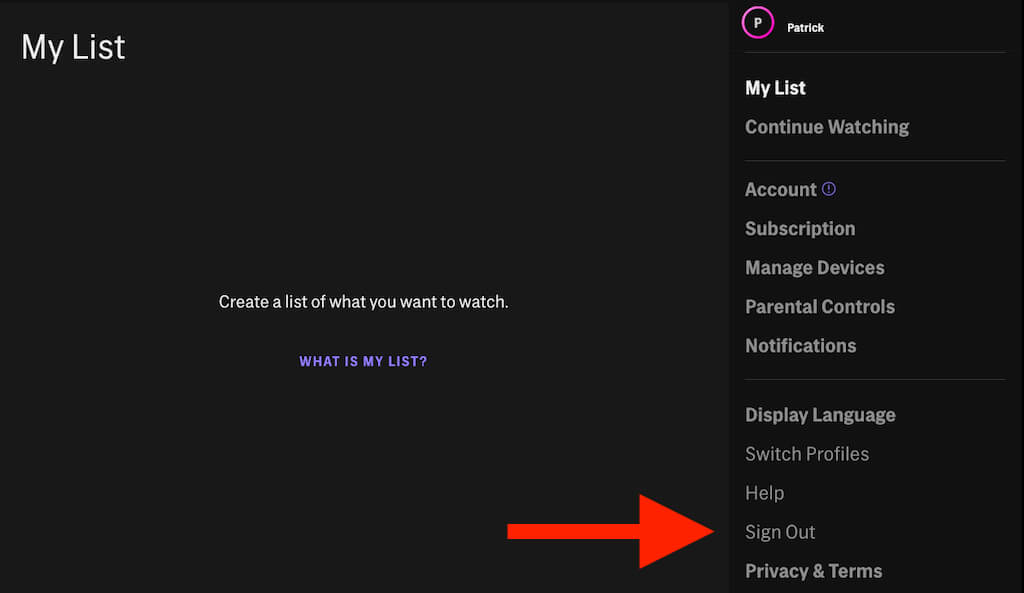Click the Patrick profile avatar icon
The height and width of the screenshot is (593, 1024).
(x=757, y=23)
